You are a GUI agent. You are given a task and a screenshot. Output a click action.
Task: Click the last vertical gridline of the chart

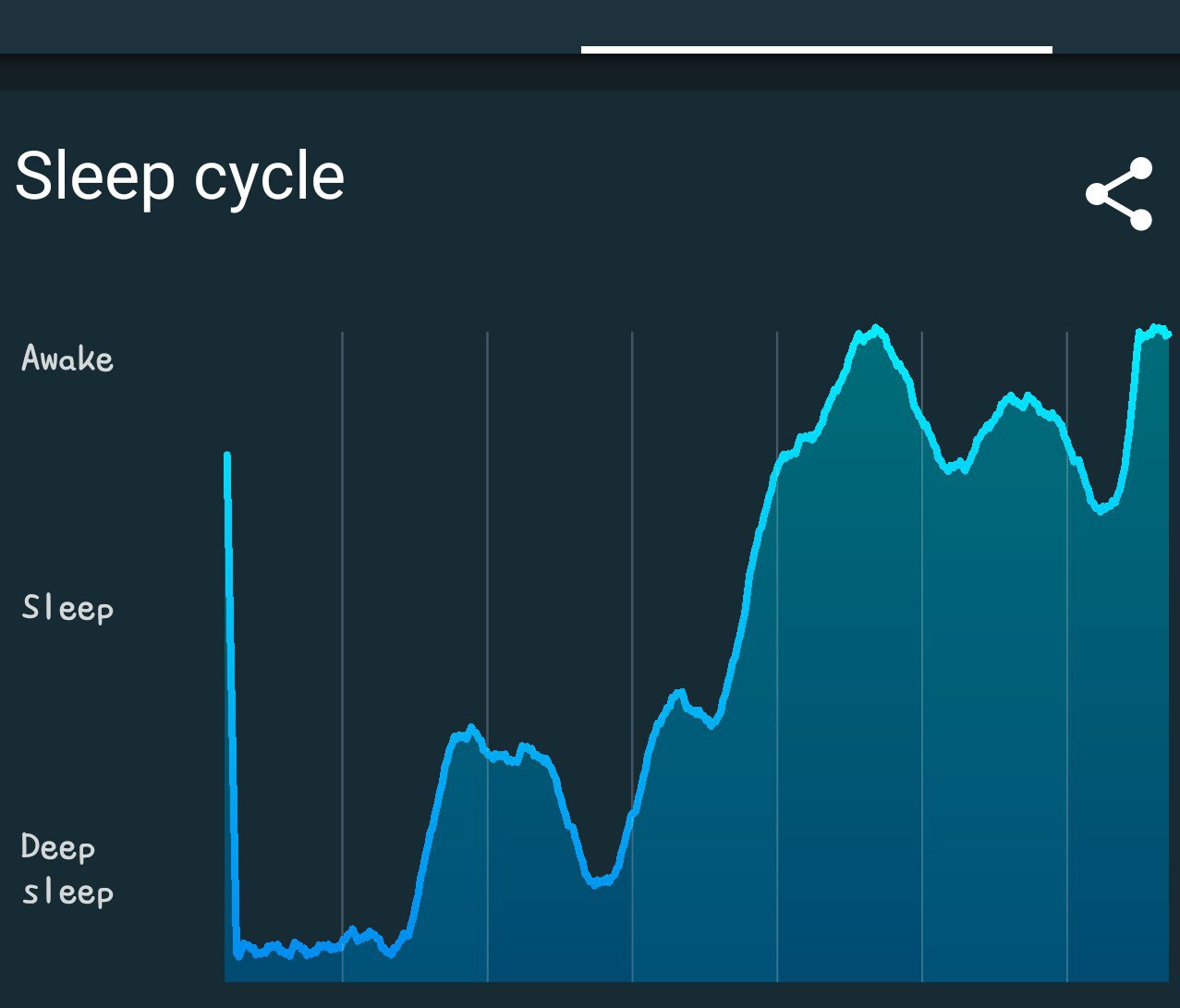tap(1066, 647)
